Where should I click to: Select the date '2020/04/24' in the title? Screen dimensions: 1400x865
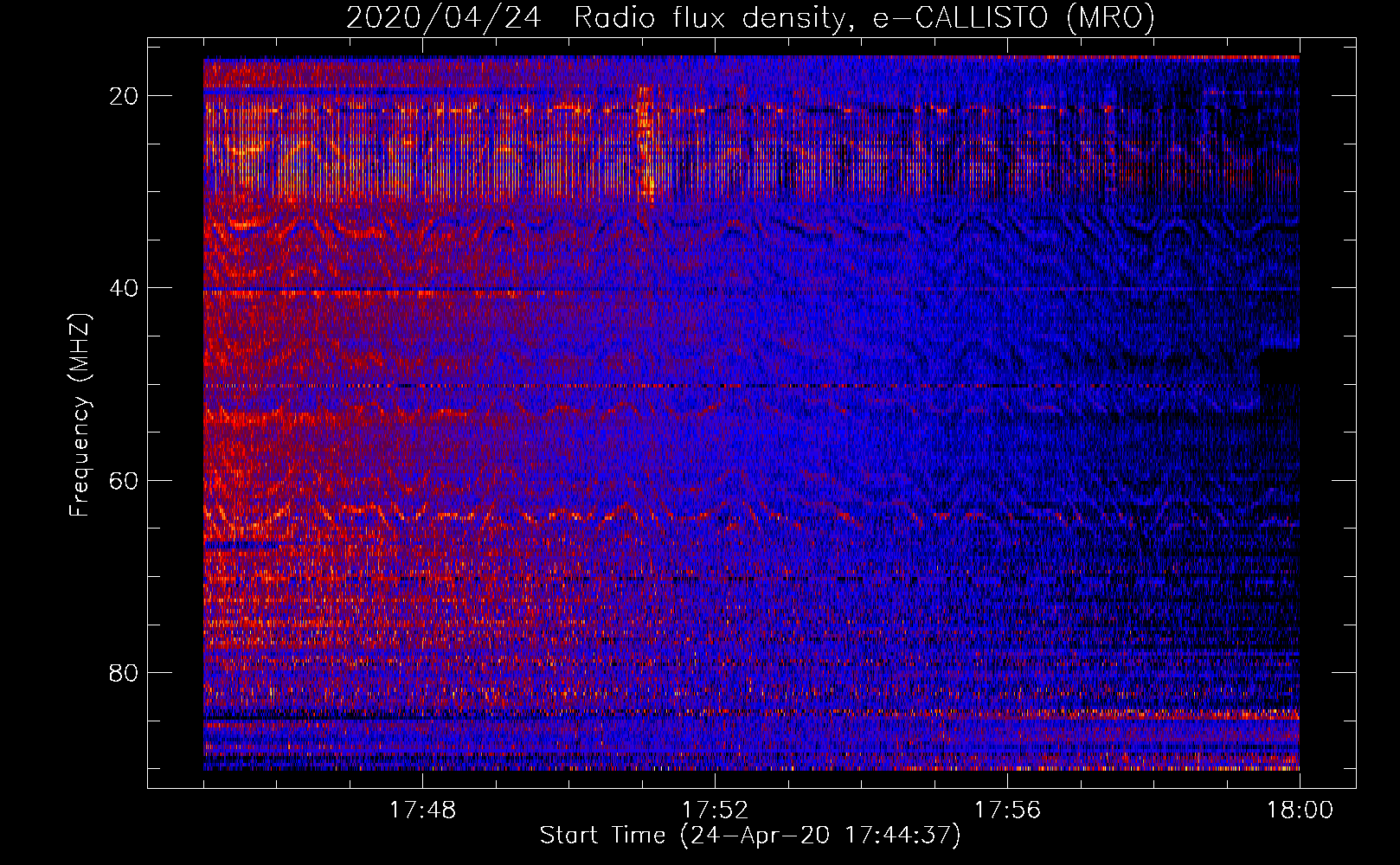click(x=444, y=17)
